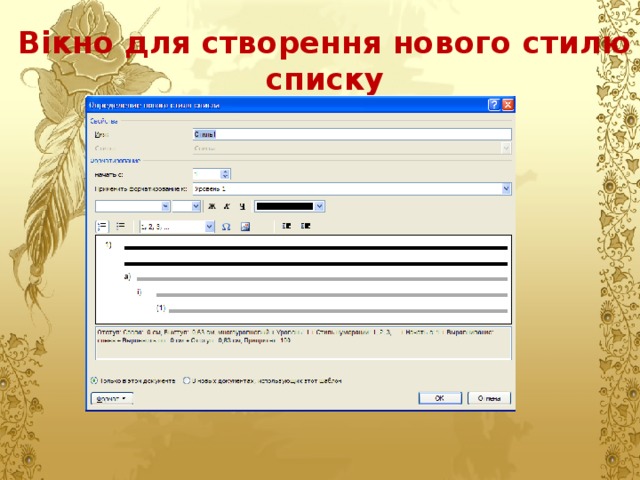This screenshot has height=480, width=640.
Task: Click the slide title "Вікно для створення нового стилю списку"
Action: (324, 61)
